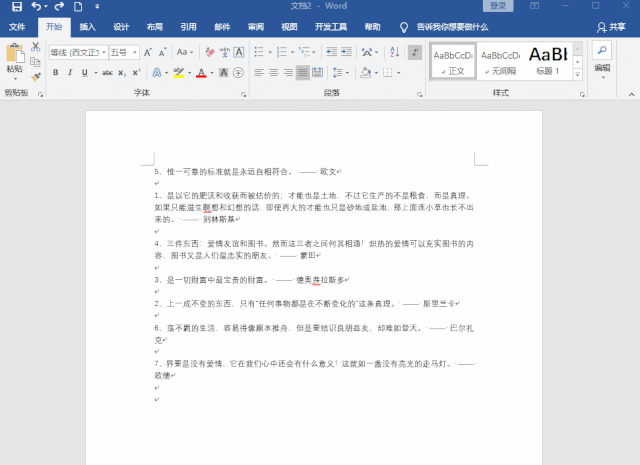Toggle show/hide paragraph marks

pyautogui.click(x=415, y=52)
